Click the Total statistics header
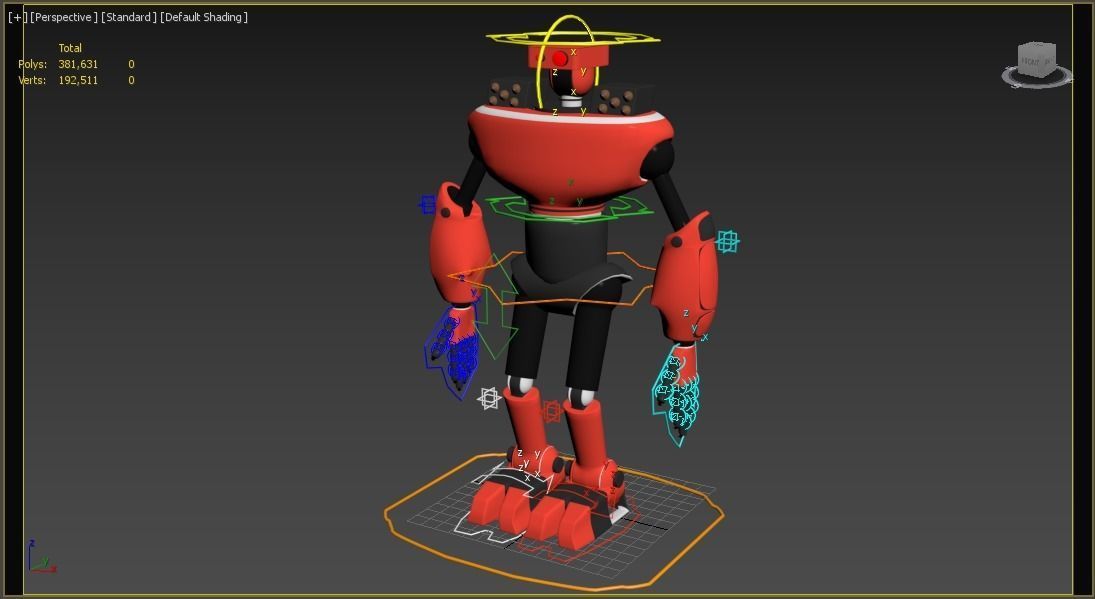Image resolution: width=1095 pixels, height=599 pixels. point(70,48)
